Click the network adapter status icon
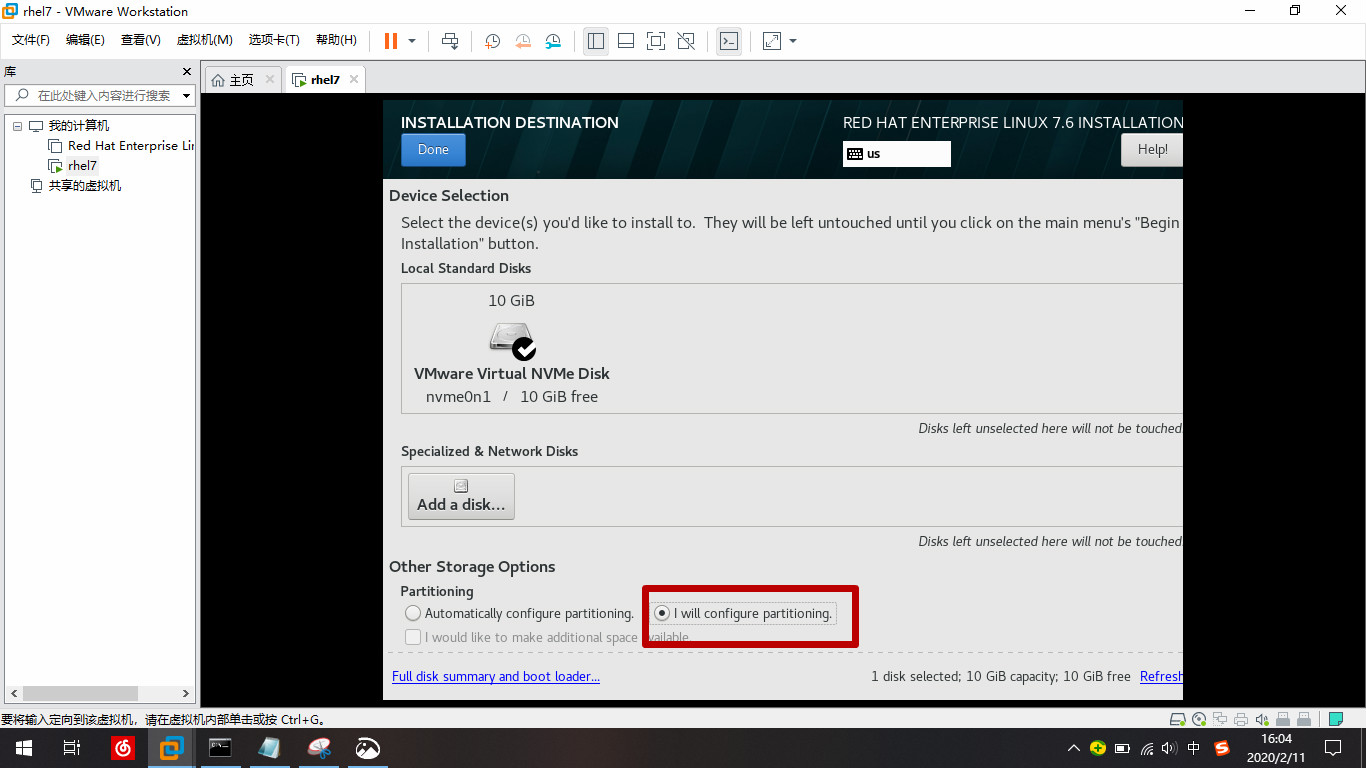Viewport: 1366px width, 768px height. pos(1220,719)
